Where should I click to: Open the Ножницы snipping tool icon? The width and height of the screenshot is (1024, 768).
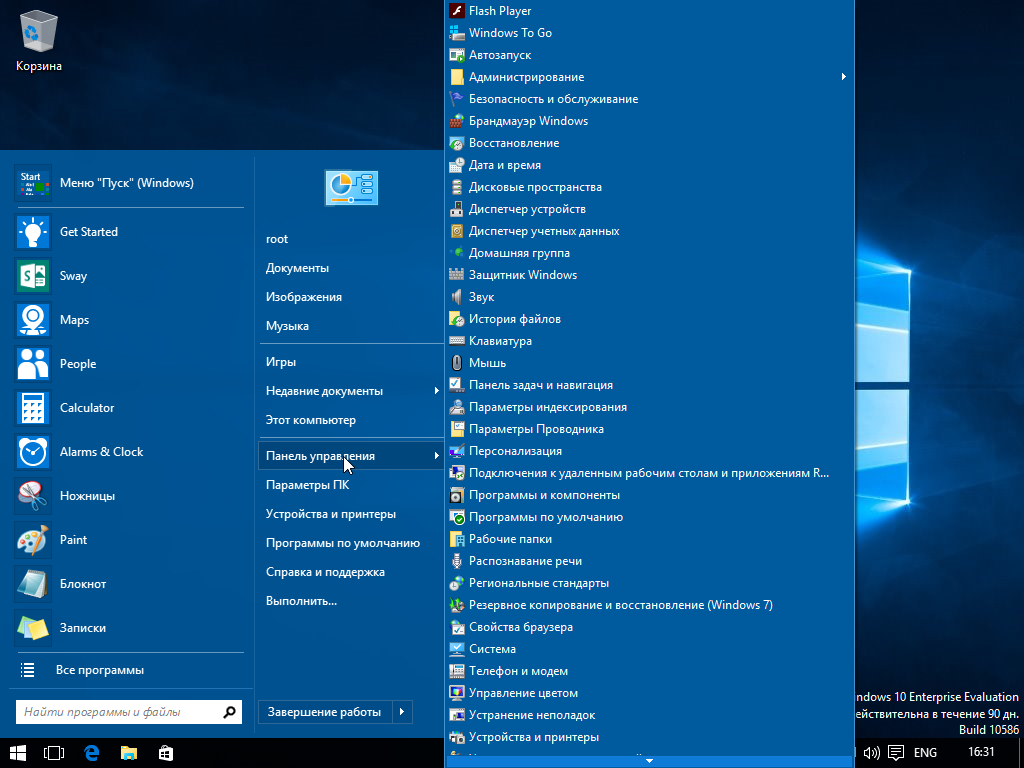pyautogui.click(x=33, y=496)
